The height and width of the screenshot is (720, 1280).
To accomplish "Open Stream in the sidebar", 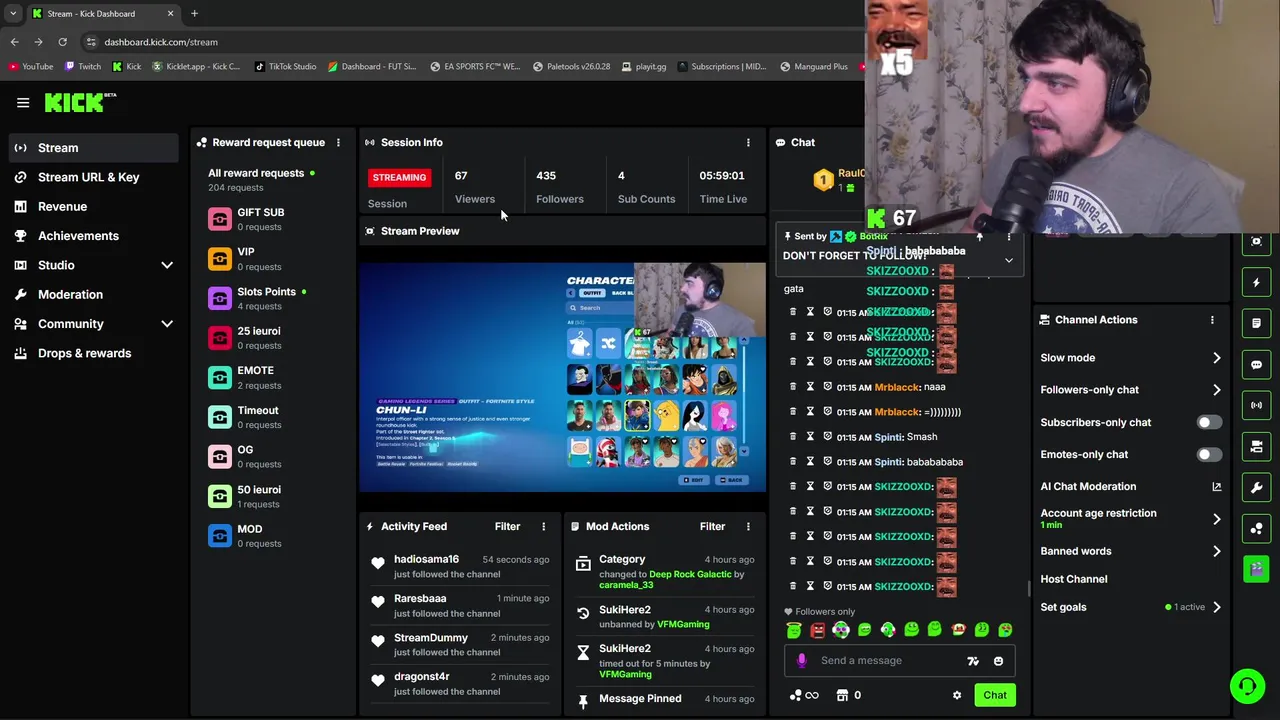I will click(93, 148).
